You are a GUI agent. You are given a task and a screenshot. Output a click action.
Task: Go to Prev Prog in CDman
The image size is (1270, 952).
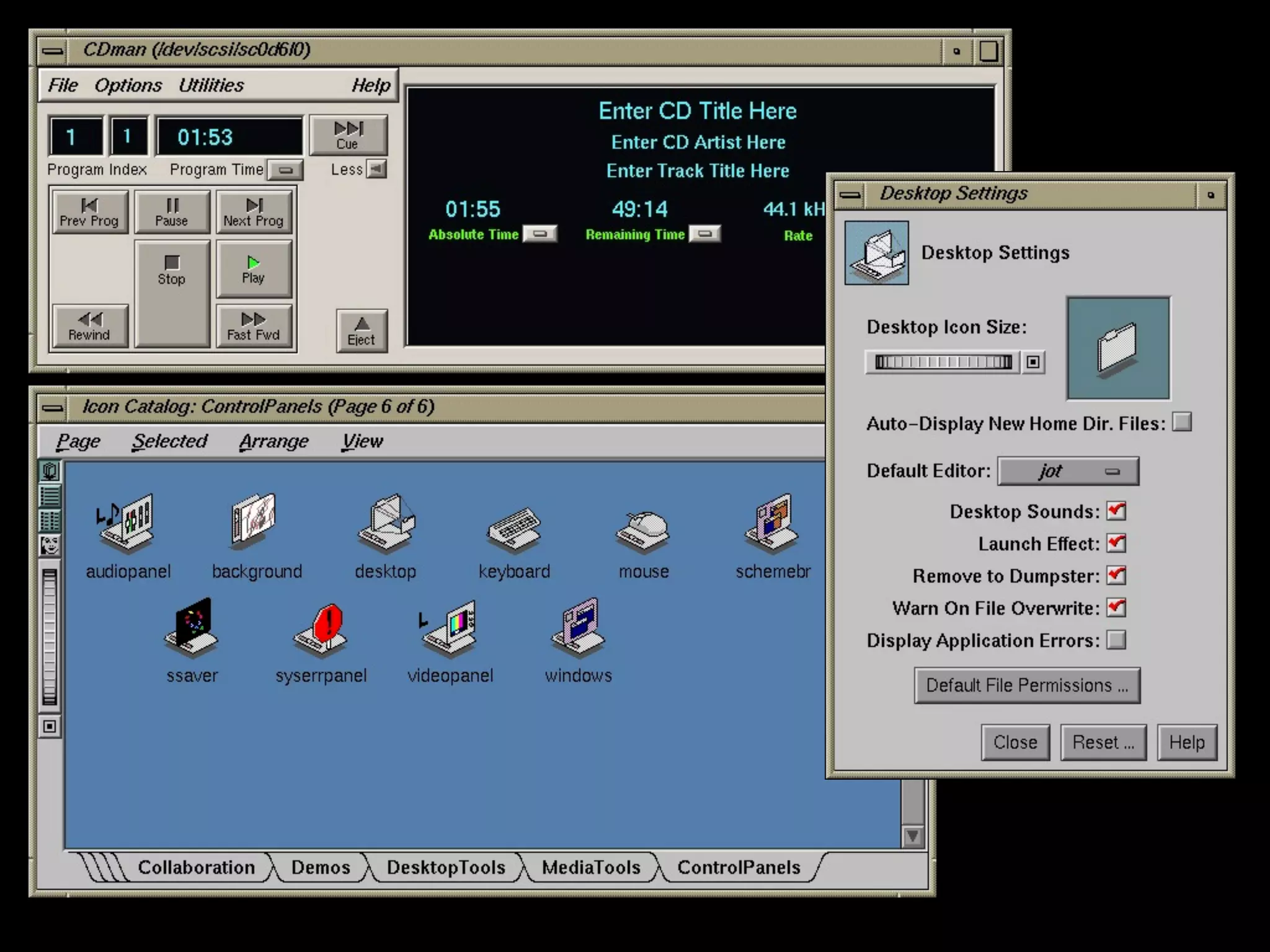(89, 212)
